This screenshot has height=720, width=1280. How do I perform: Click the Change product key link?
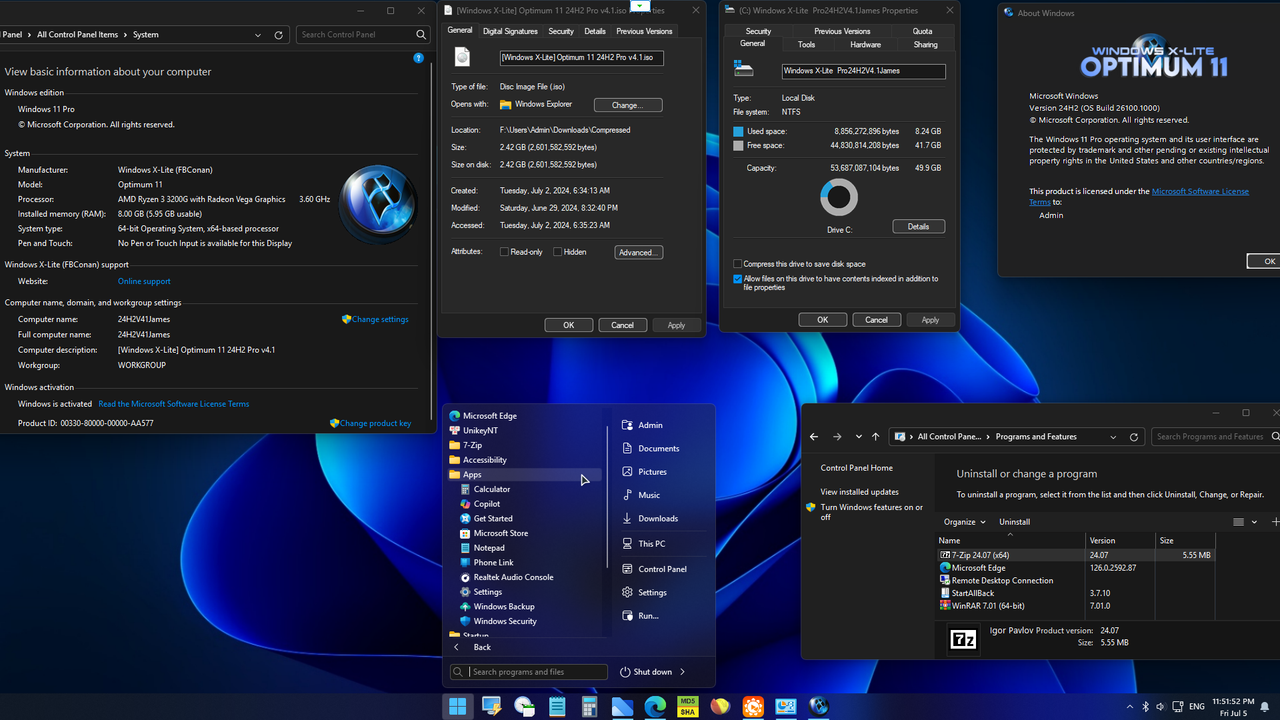coord(376,423)
